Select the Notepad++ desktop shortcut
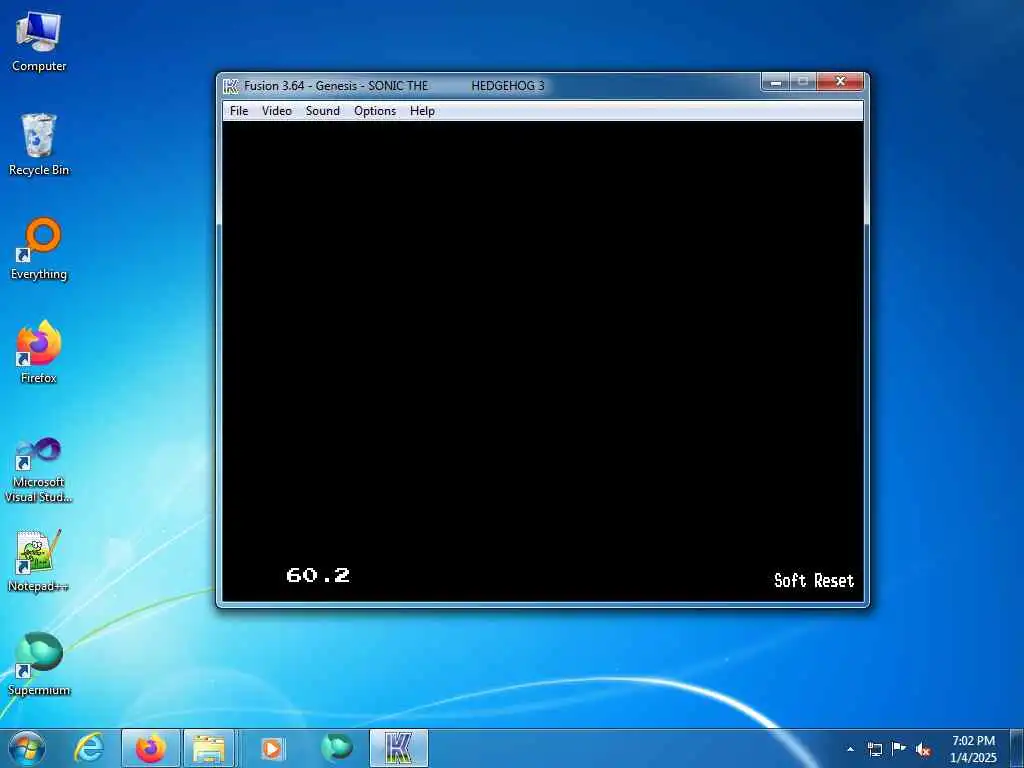 click(x=39, y=561)
